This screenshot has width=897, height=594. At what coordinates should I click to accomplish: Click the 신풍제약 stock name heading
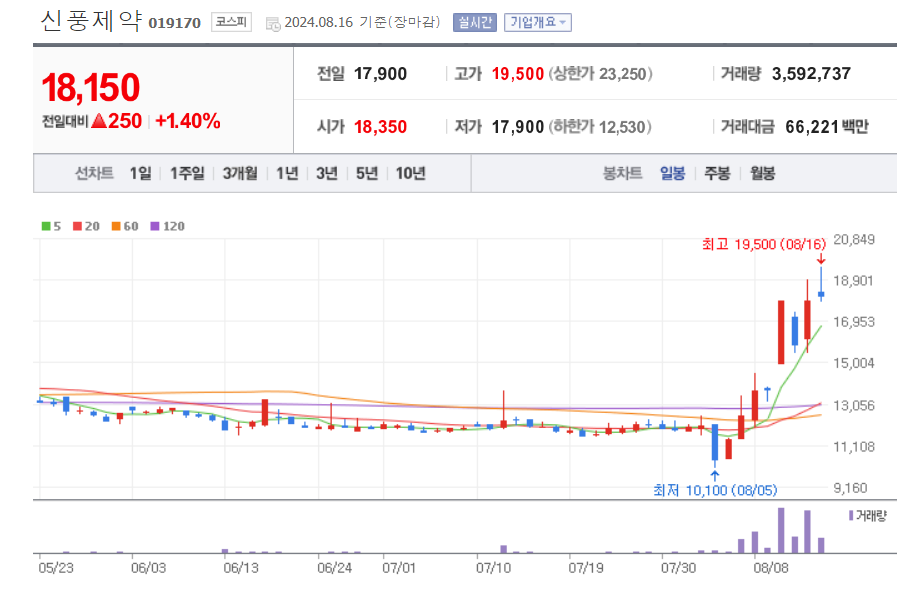point(91,21)
